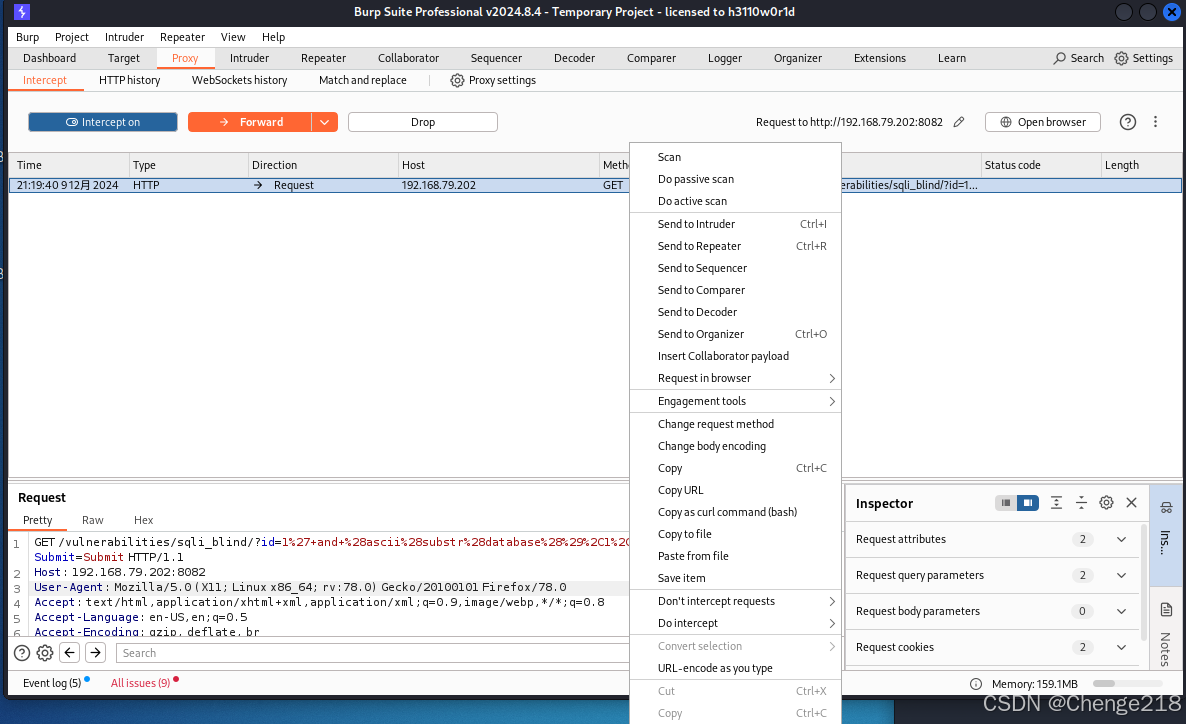Open the Match and replace tab
Viewport: 1186px width, 724px height.
pos(362,80)
